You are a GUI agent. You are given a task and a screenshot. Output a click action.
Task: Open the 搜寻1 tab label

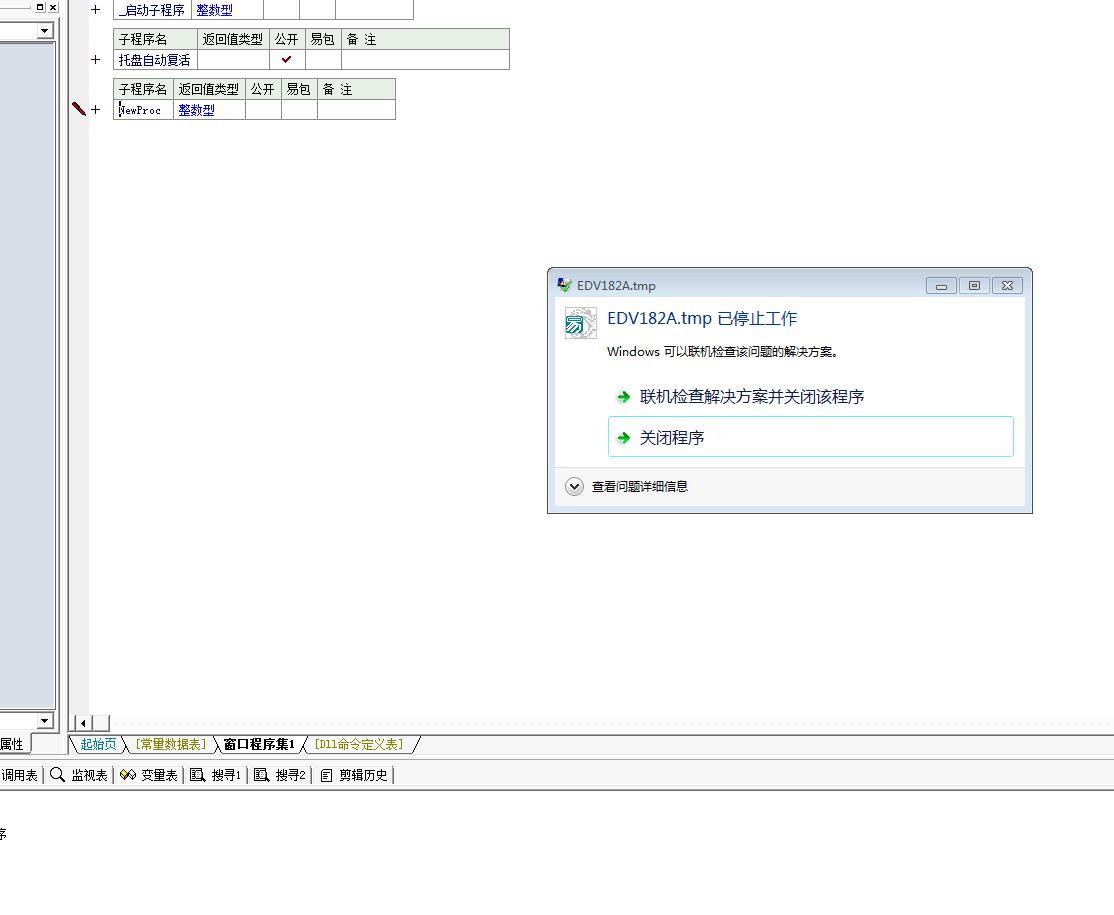click(227, 775)
